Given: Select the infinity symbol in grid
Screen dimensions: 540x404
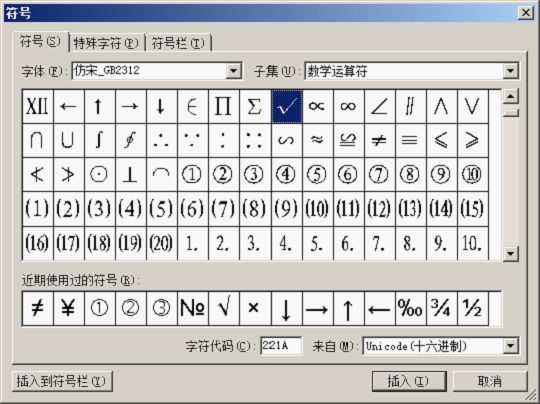Looking at the screenshot, I should click(x=349, y=106).
